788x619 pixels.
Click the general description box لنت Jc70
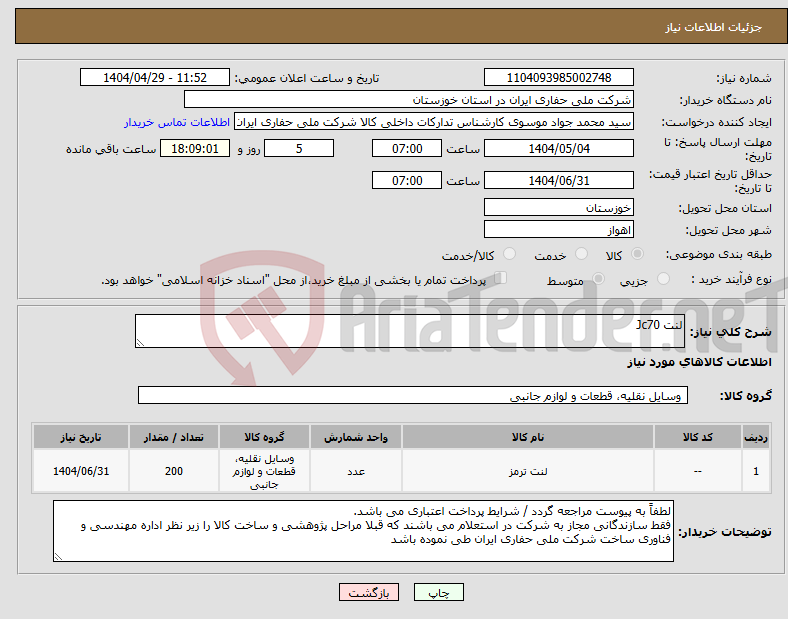pos(410,331)
